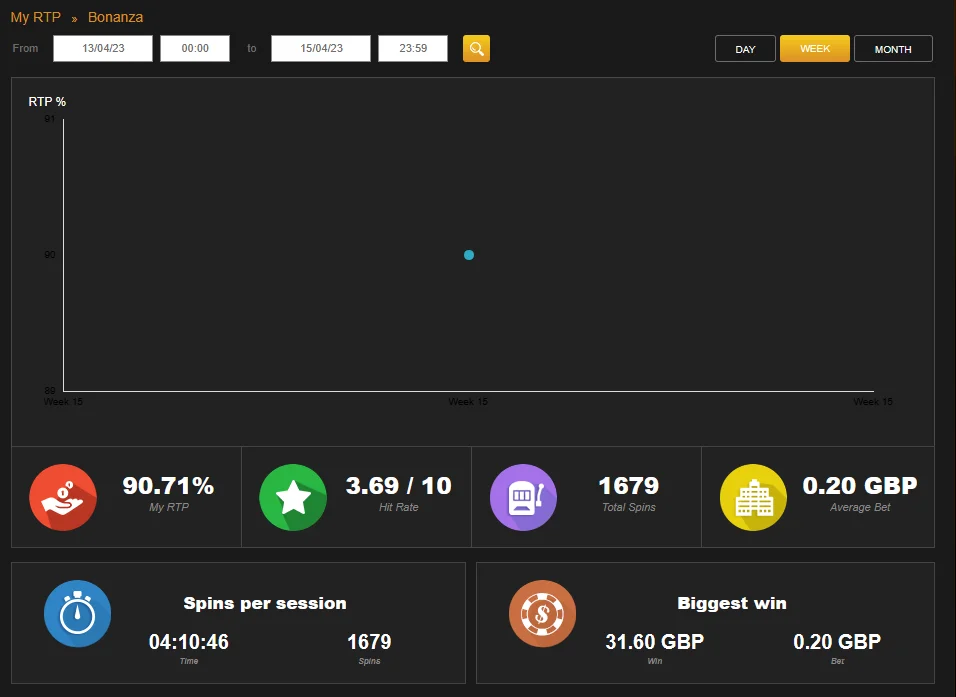The width and height of the screenshot is (956, 697).
Task: Switch chart view to MONTH
Action: pyautogui.click(x=893, y=49)
